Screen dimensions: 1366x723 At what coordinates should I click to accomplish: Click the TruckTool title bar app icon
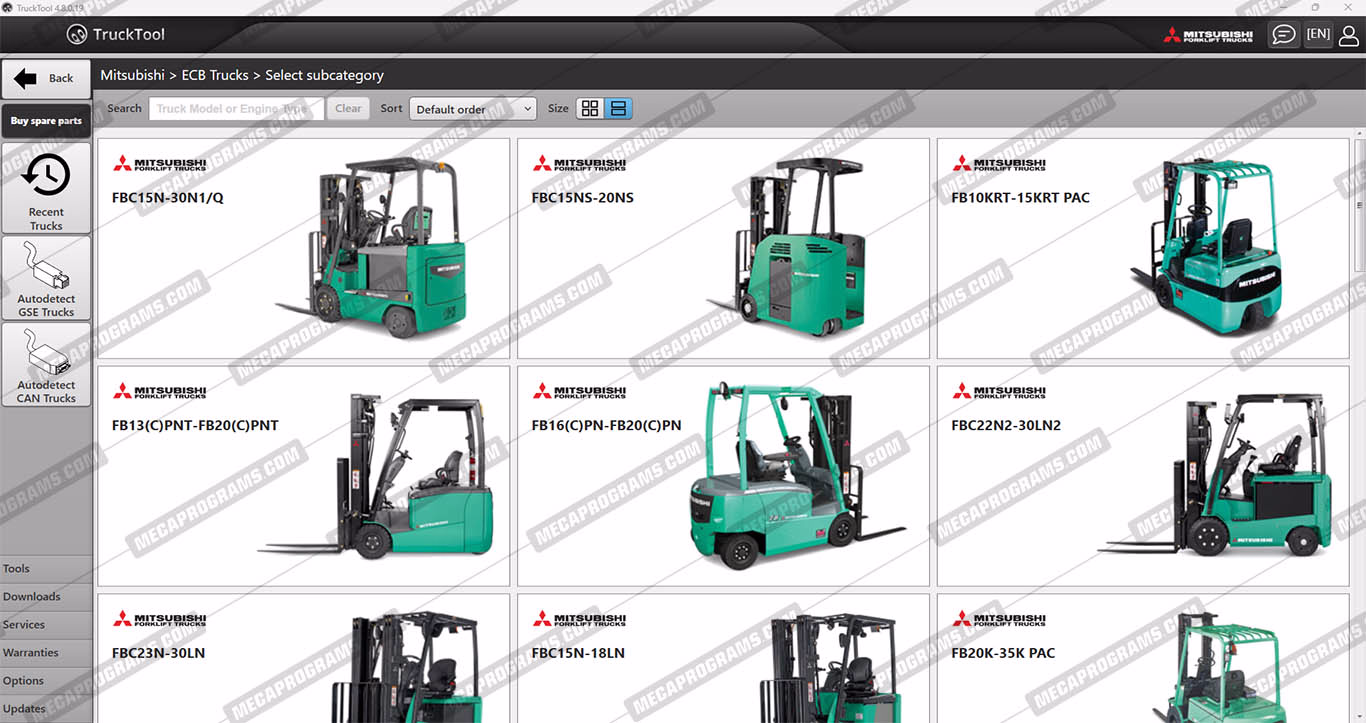7,7
